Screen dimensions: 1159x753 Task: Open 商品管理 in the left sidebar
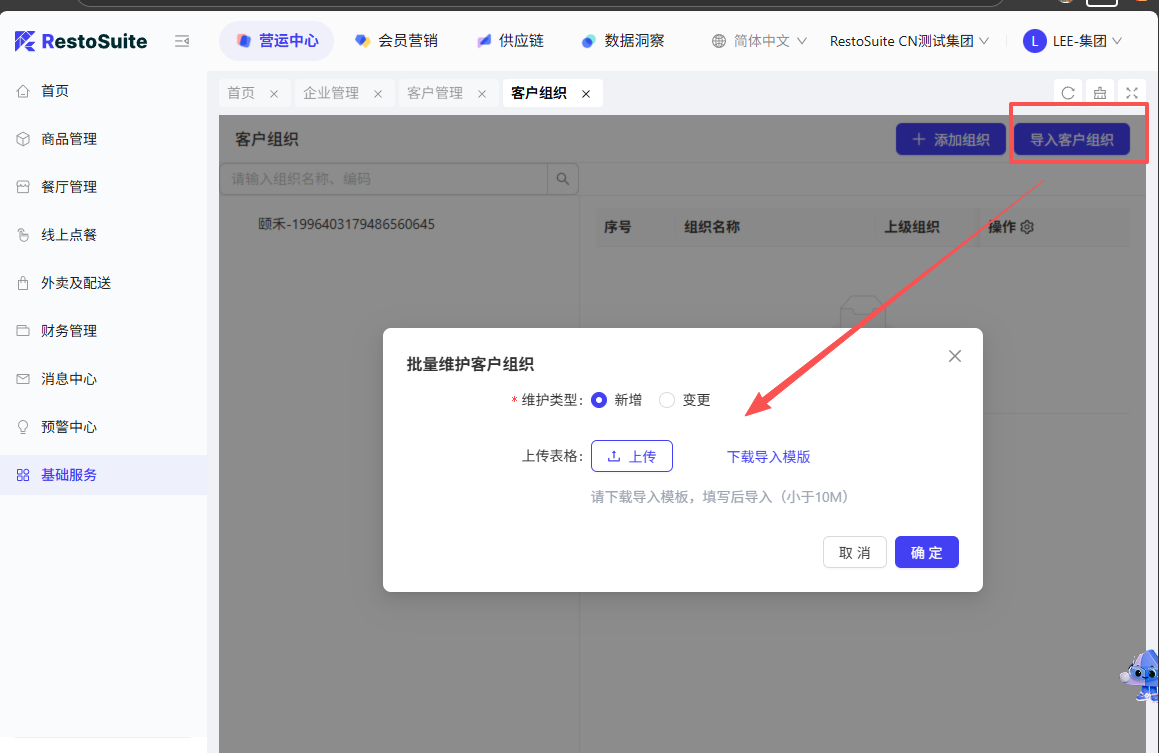click(69, 139)
